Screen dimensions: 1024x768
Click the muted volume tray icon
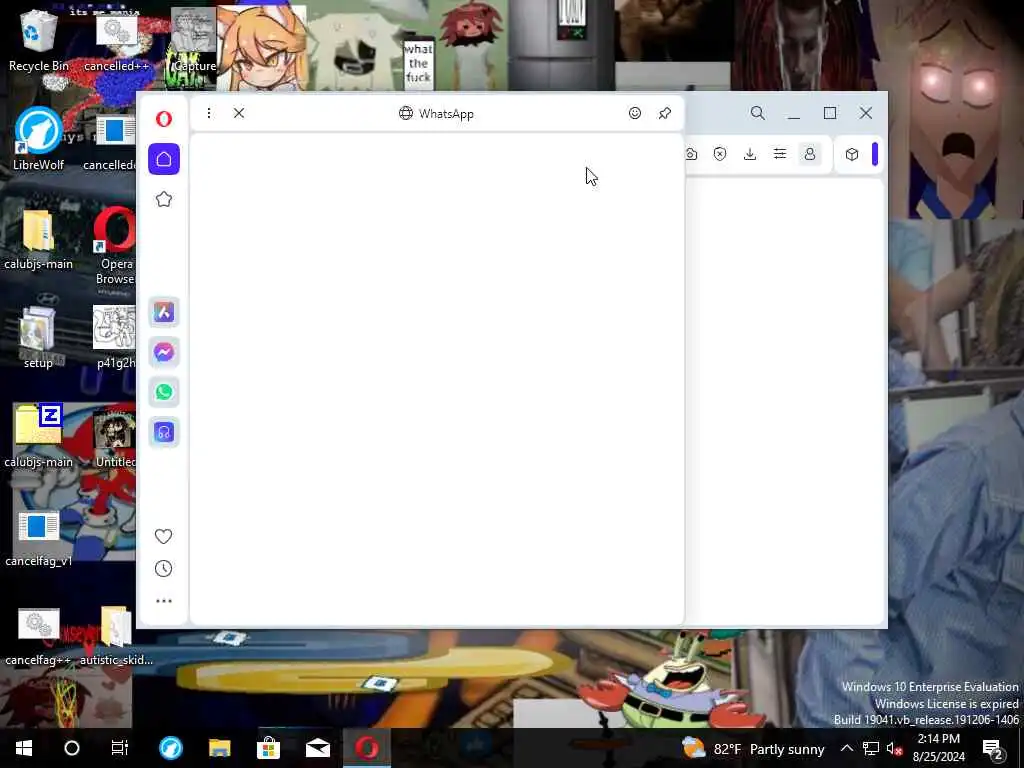pyautogui.click(x=895, y=749)
